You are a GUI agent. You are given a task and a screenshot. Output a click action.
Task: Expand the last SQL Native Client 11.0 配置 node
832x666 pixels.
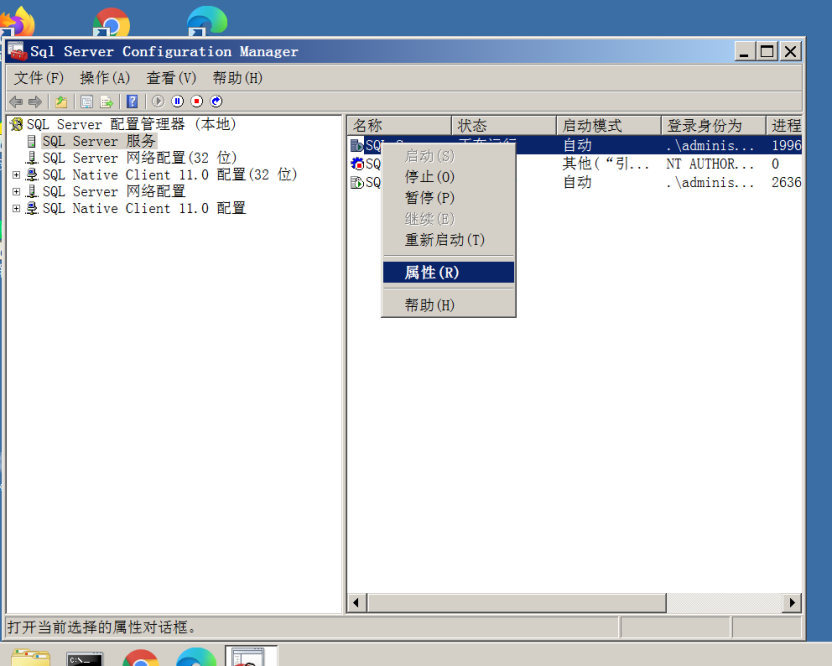(16, 209)
